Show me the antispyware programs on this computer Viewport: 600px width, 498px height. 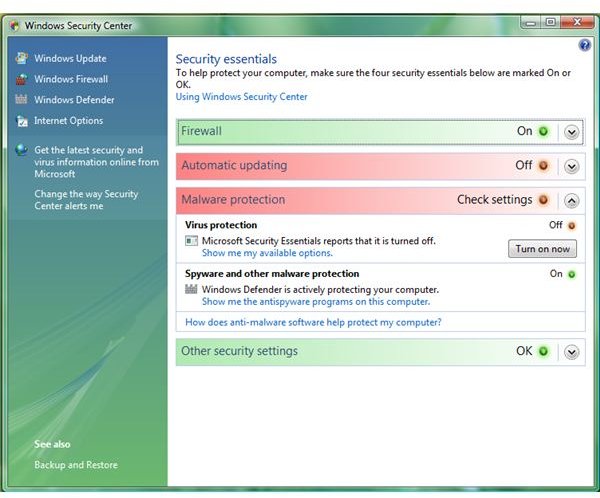tap(316, 302)
